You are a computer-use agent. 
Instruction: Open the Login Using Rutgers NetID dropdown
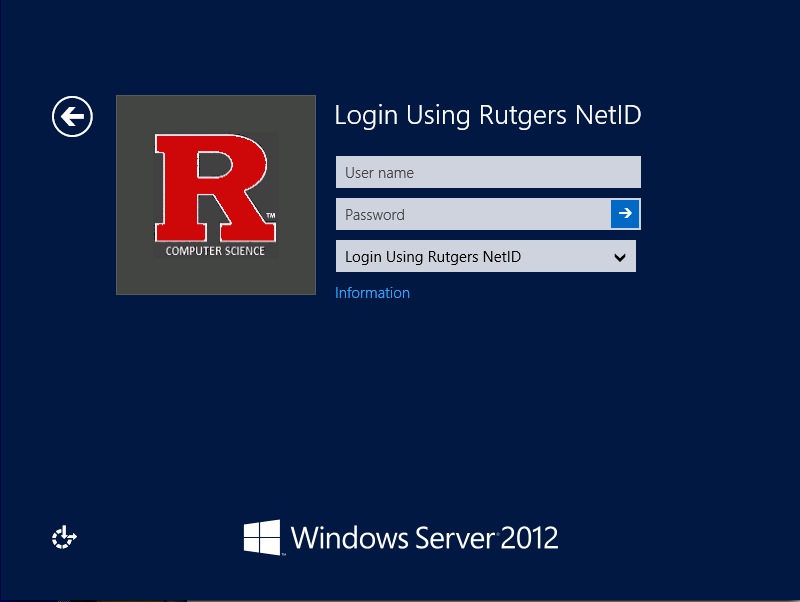pyautogui.click(x=485, y=256)
